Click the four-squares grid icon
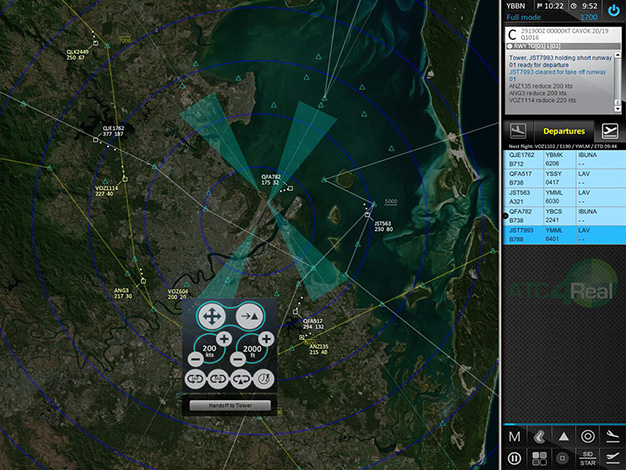626x470 pixels. 538,457
